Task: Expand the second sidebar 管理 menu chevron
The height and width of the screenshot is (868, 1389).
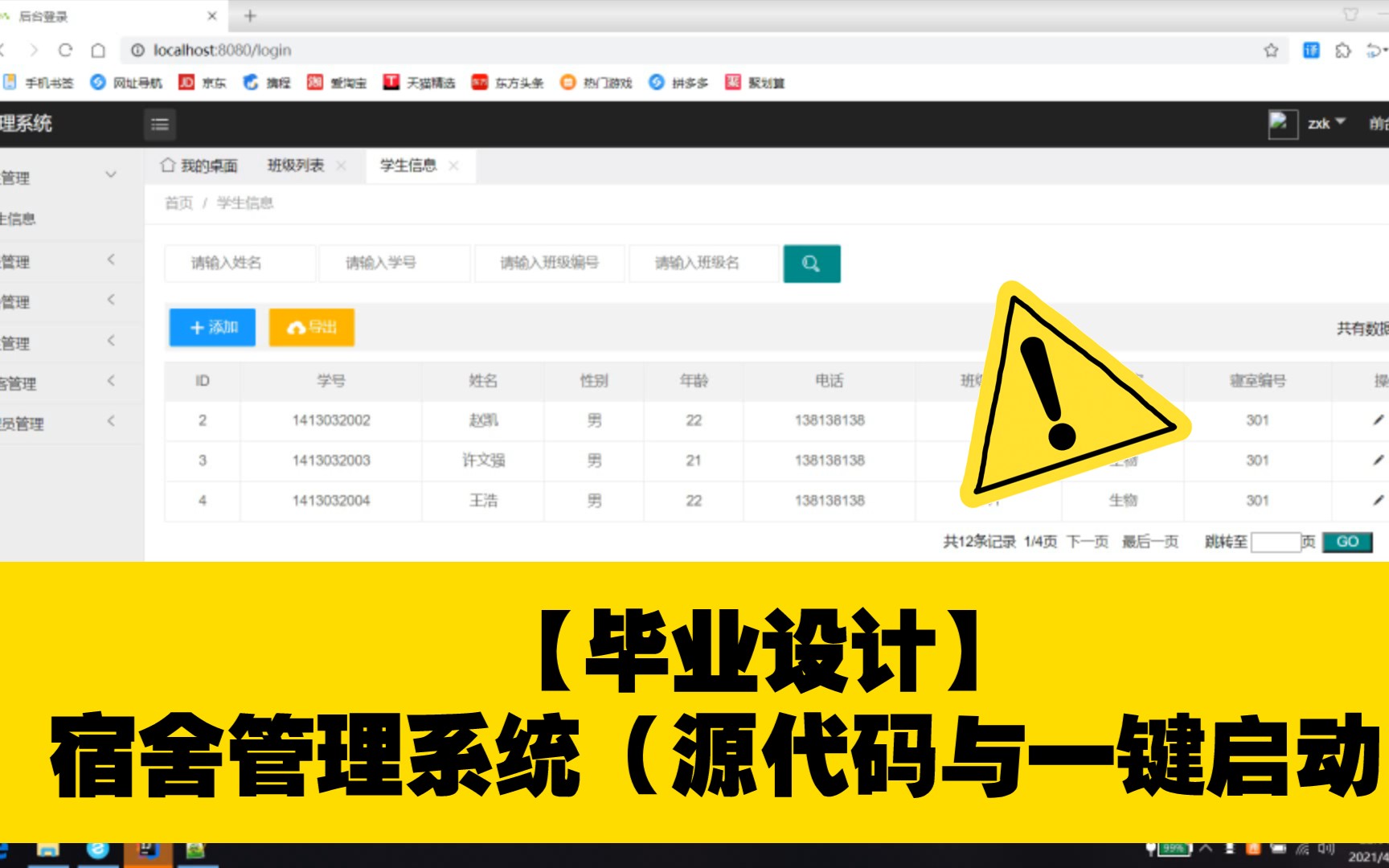Action: click(x=111, y=260)
